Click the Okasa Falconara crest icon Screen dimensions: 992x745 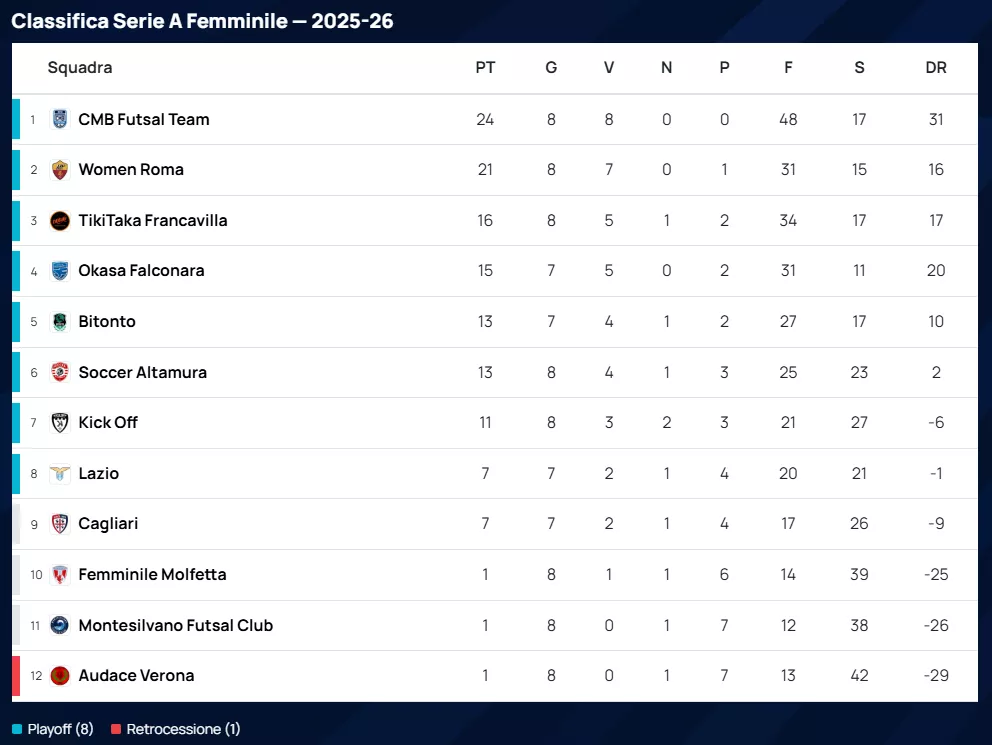pyautogui.click(x=60, y=271)
